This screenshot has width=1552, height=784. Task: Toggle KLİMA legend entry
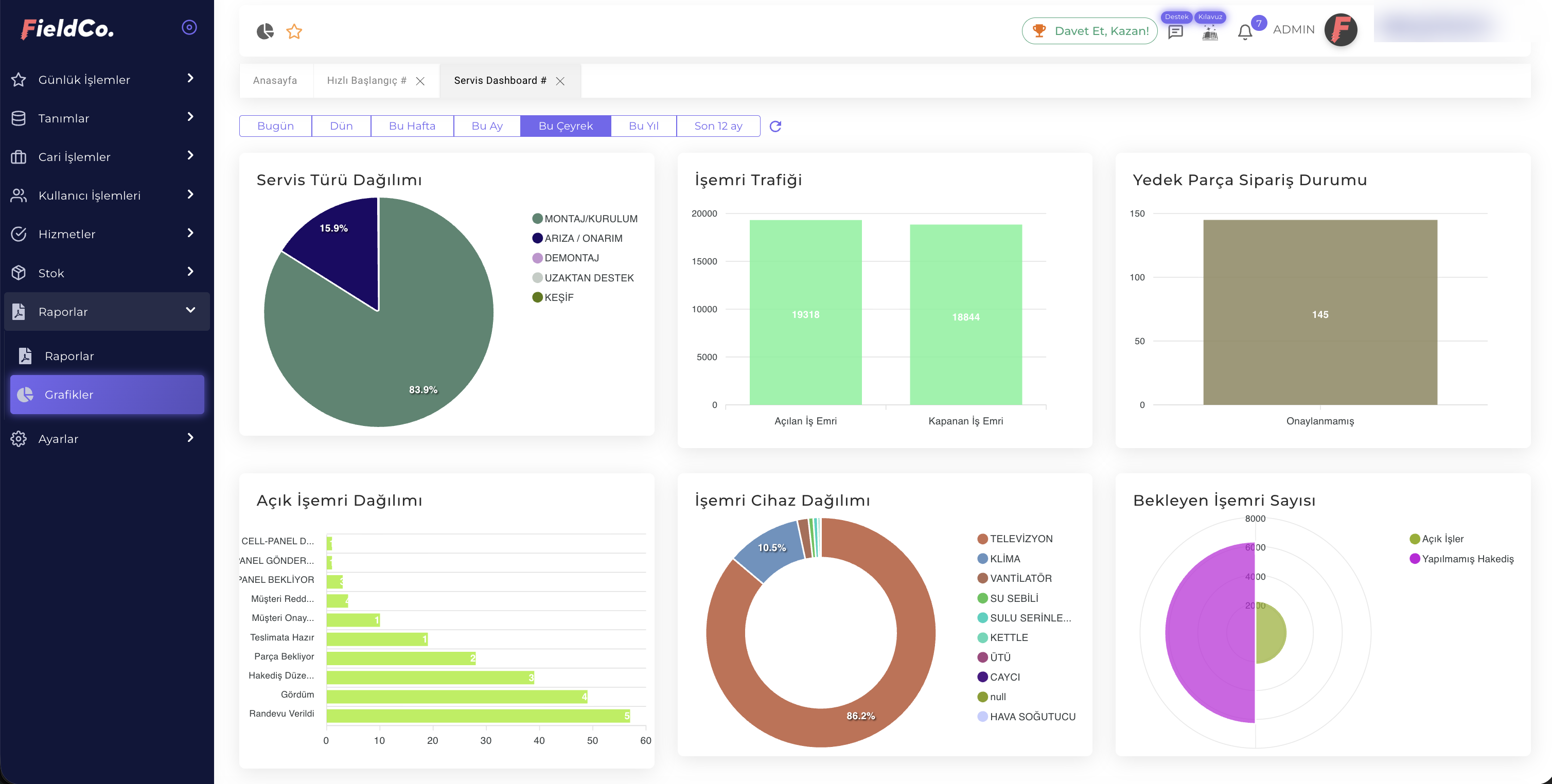998,559
